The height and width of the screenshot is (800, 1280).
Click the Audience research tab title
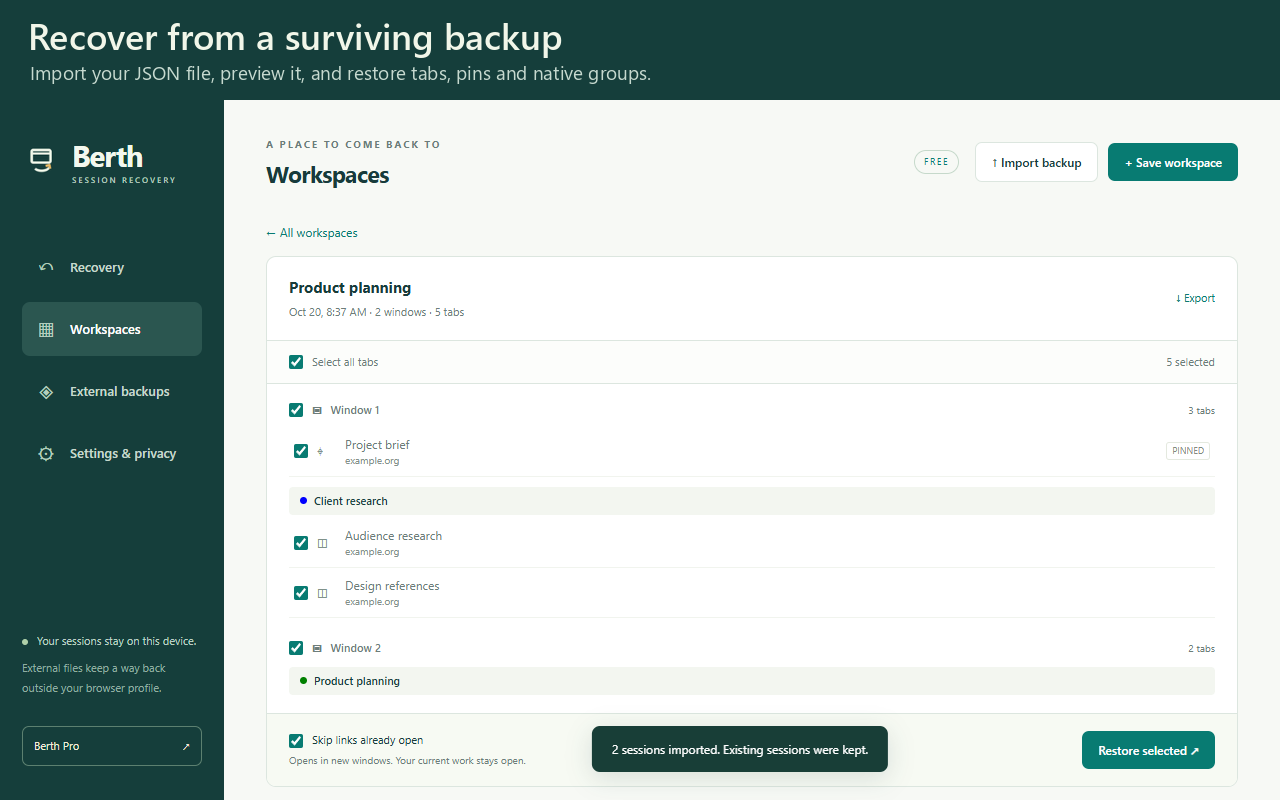(x=393, y=536)
